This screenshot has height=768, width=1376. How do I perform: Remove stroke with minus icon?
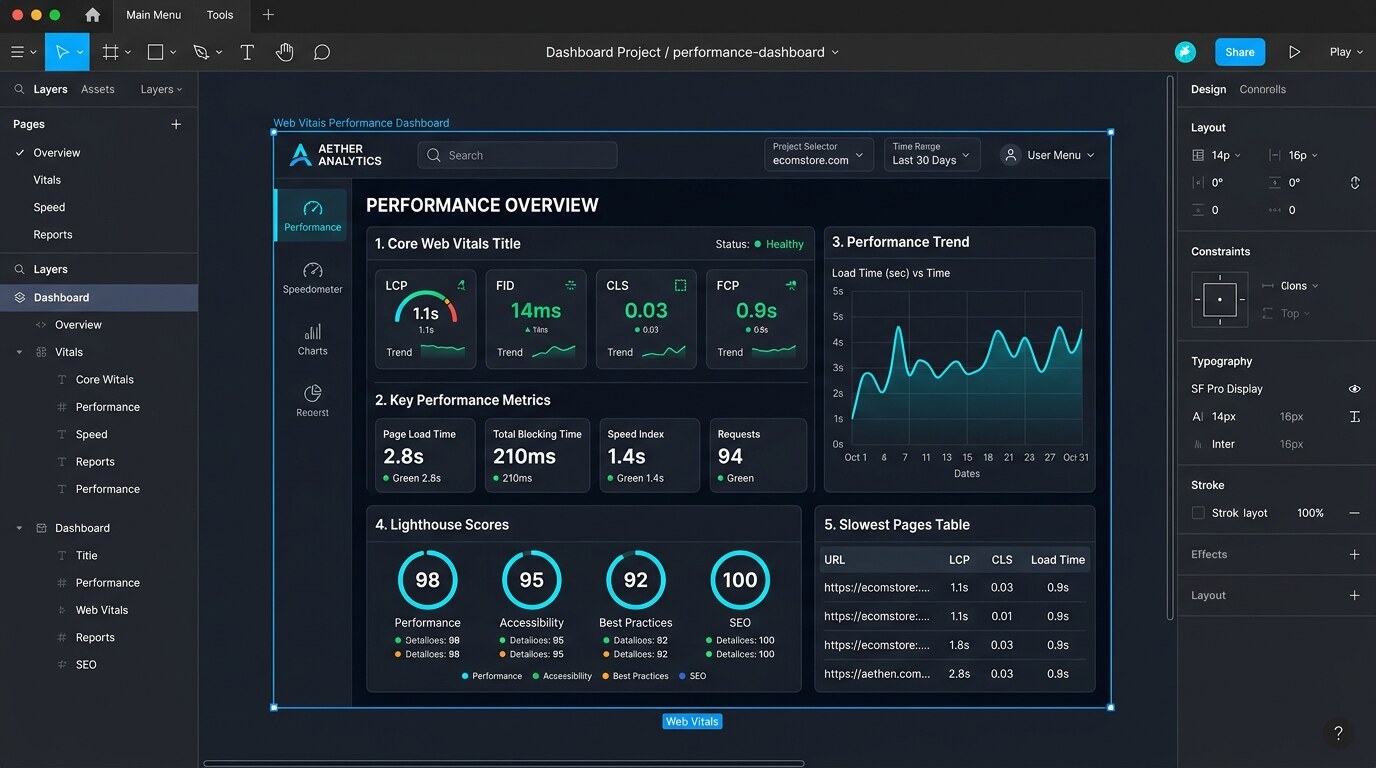coord(1355,513)
